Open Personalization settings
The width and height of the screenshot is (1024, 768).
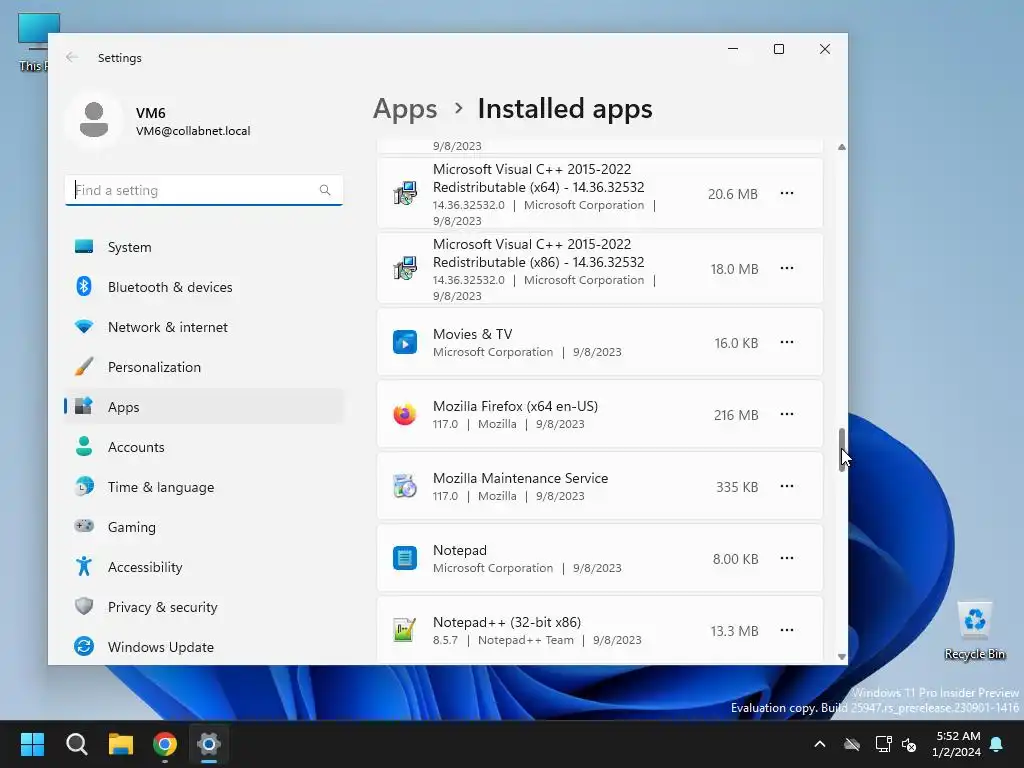[x=203, y=367]
